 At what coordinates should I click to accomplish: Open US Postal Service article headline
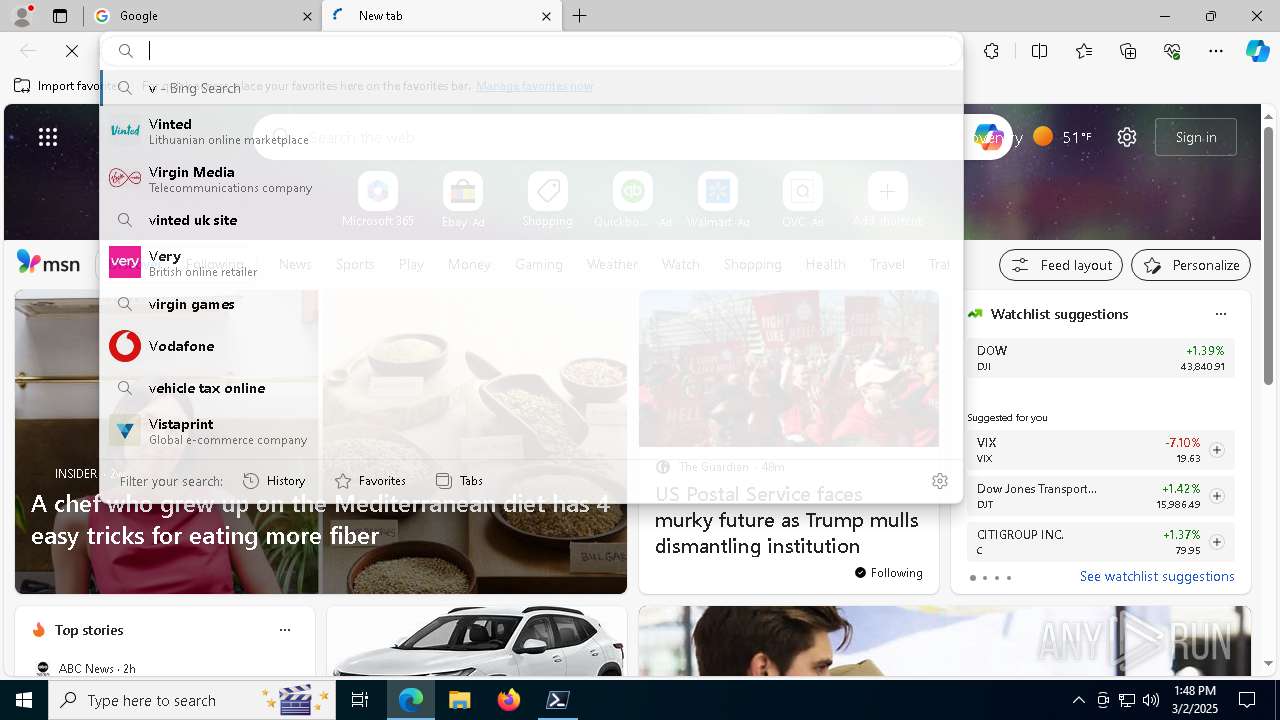tap(786, 520)
